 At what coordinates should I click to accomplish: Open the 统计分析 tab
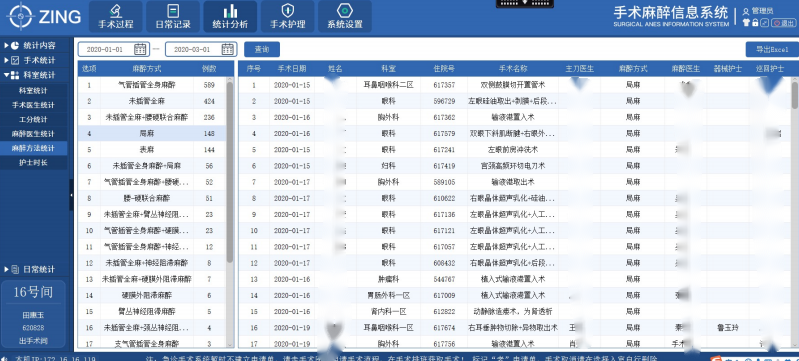click(230, 16)
